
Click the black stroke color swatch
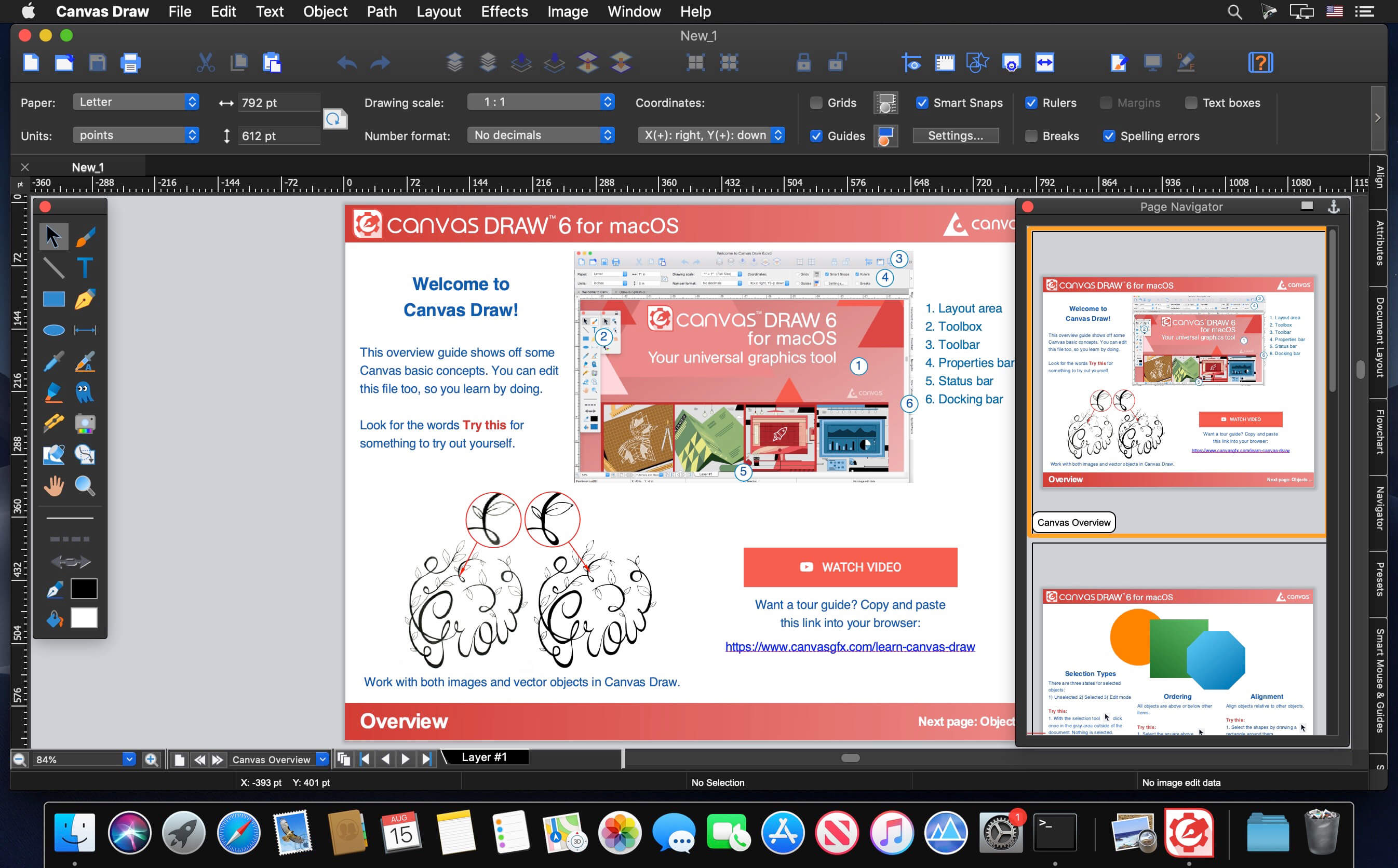(x=84, y=589)
